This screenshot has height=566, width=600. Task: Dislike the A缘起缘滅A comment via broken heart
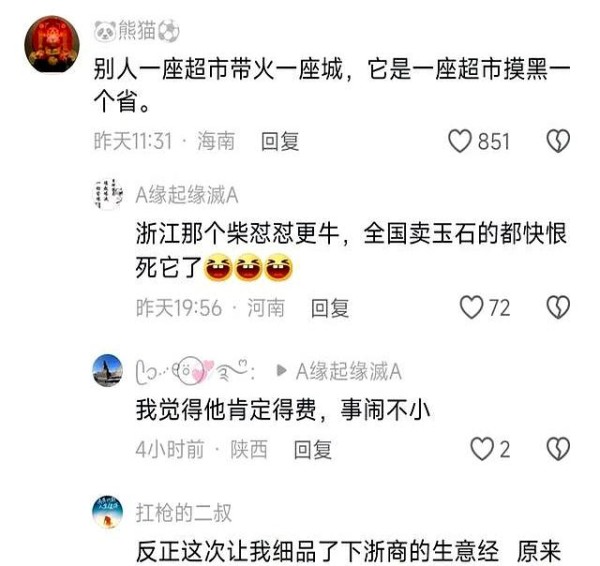(x=558, y=307)
